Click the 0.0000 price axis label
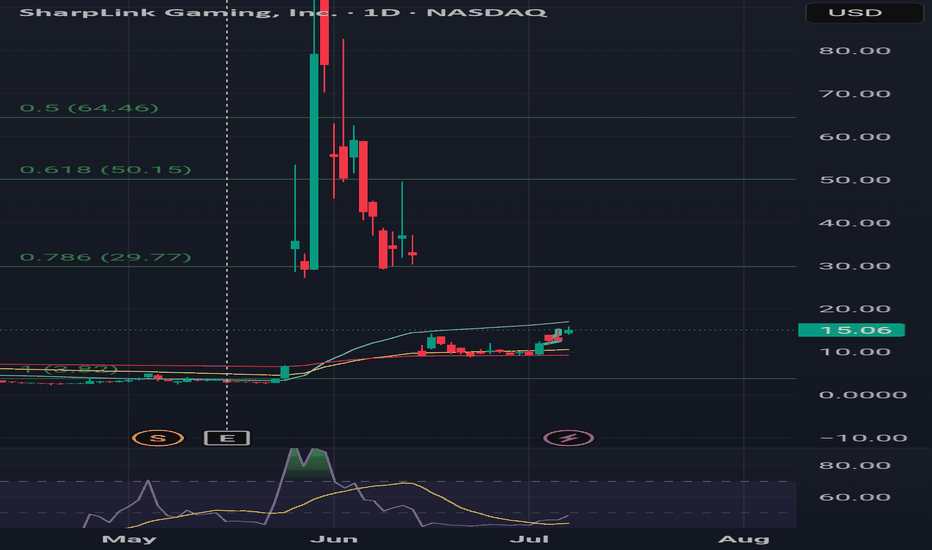 coord(862,395)
